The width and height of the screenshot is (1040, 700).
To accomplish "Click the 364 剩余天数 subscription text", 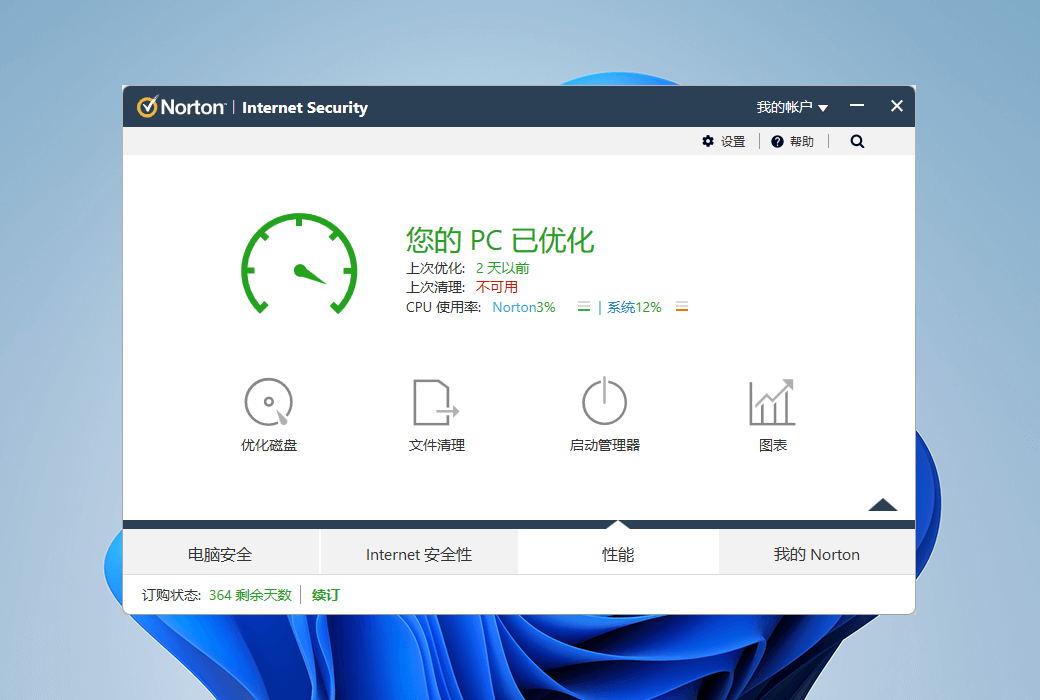I will [x=250, y=595].
